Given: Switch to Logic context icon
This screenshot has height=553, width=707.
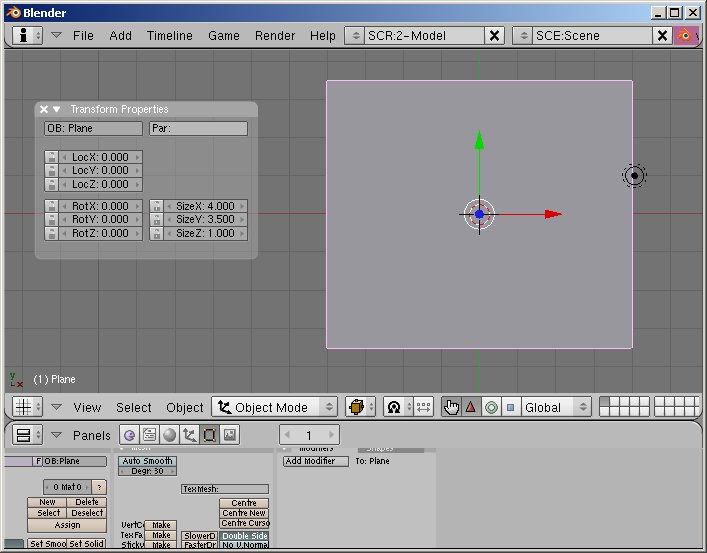Looking at the screenshot, I should [x=129, y=435].
